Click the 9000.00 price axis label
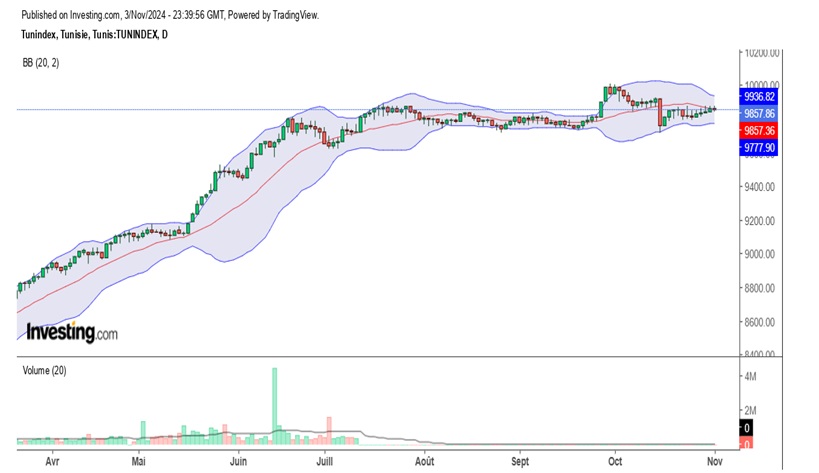The height and width of the screenshot is (473, 819). click(x=761, y=254)
